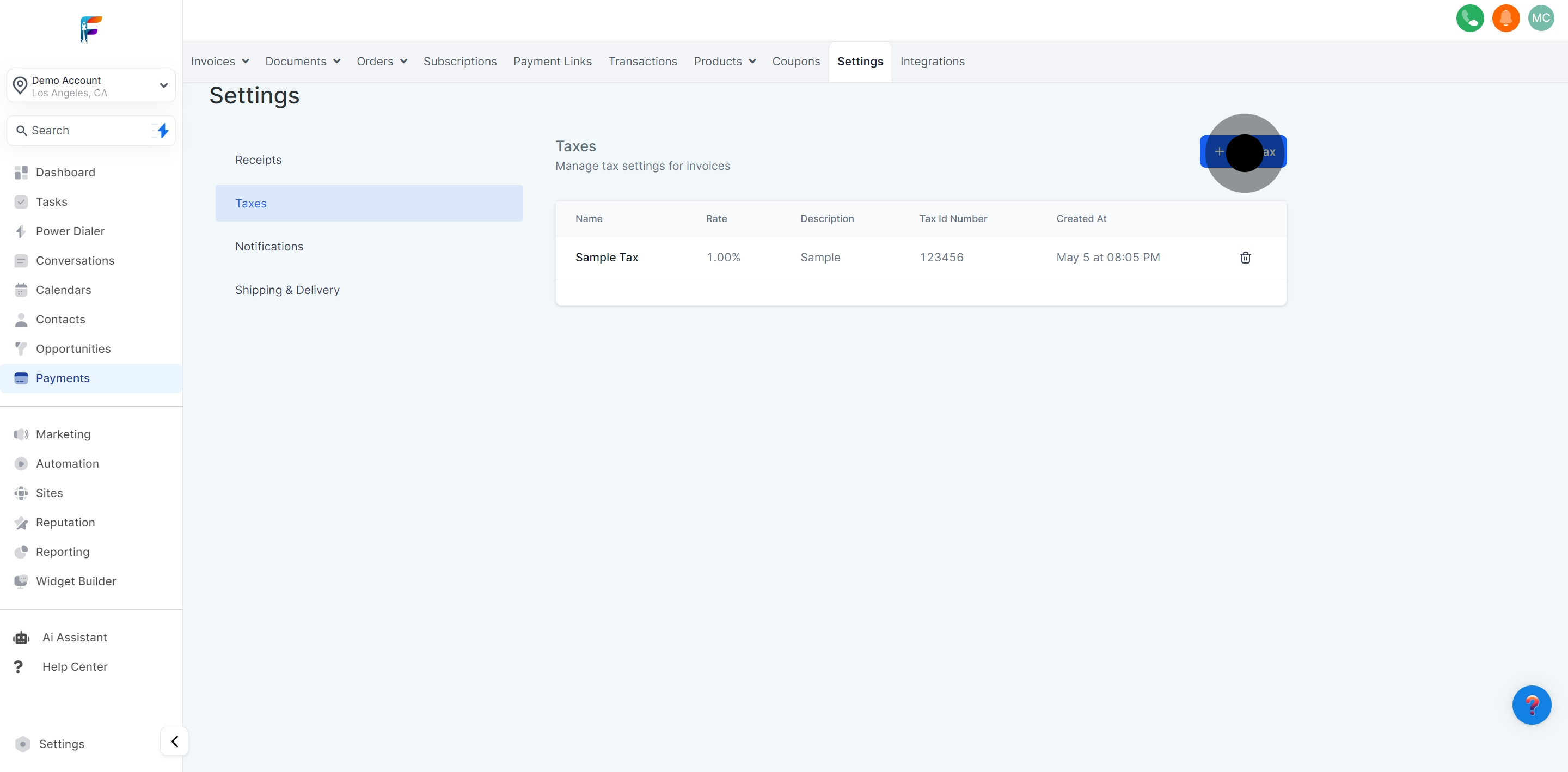The height and width of the screenshot is (772, 1568).
Task: Collapse the sidebar with the arrow button
Action: 175,741
